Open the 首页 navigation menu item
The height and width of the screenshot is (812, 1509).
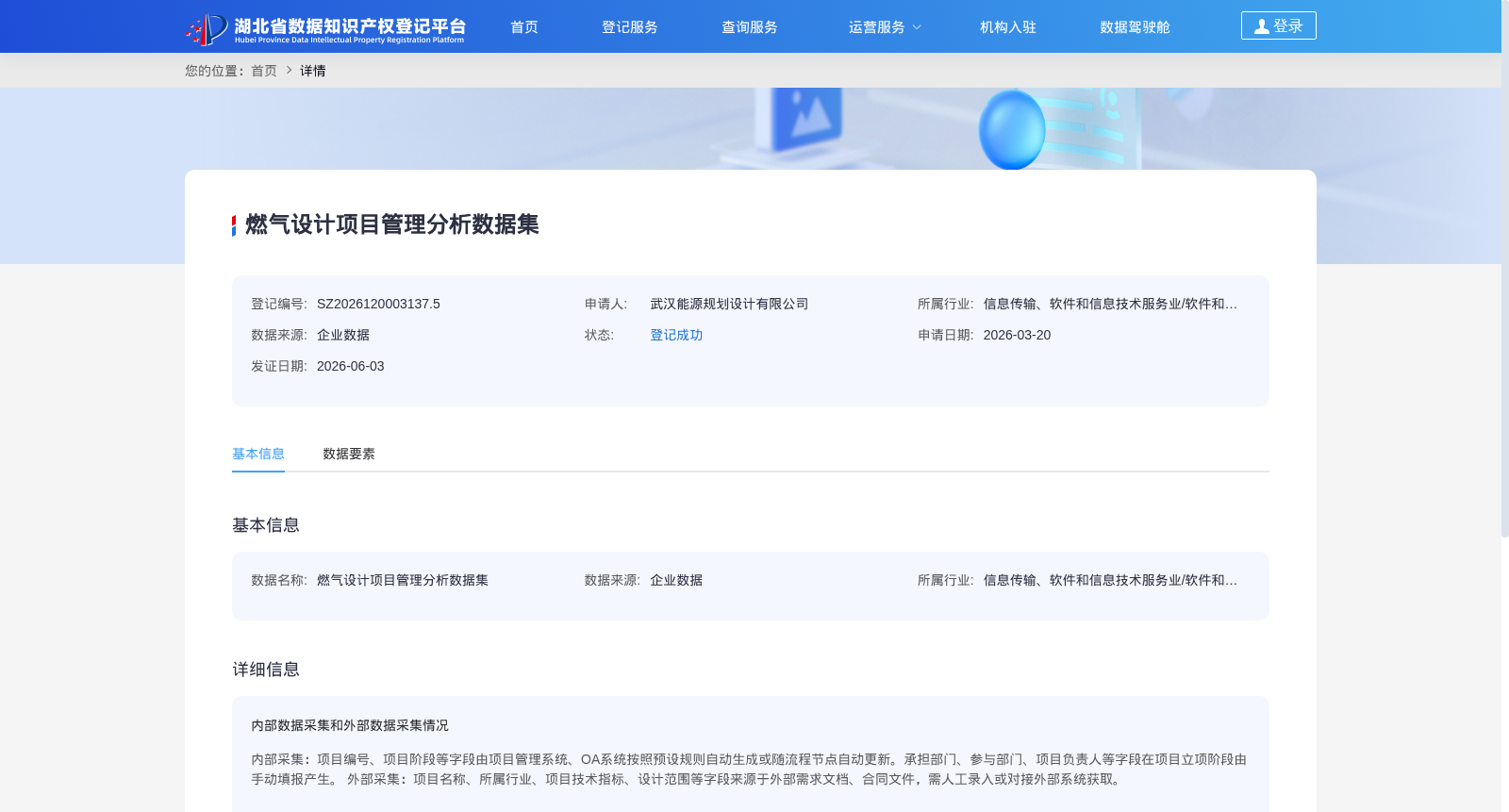[x=524, y=27]
